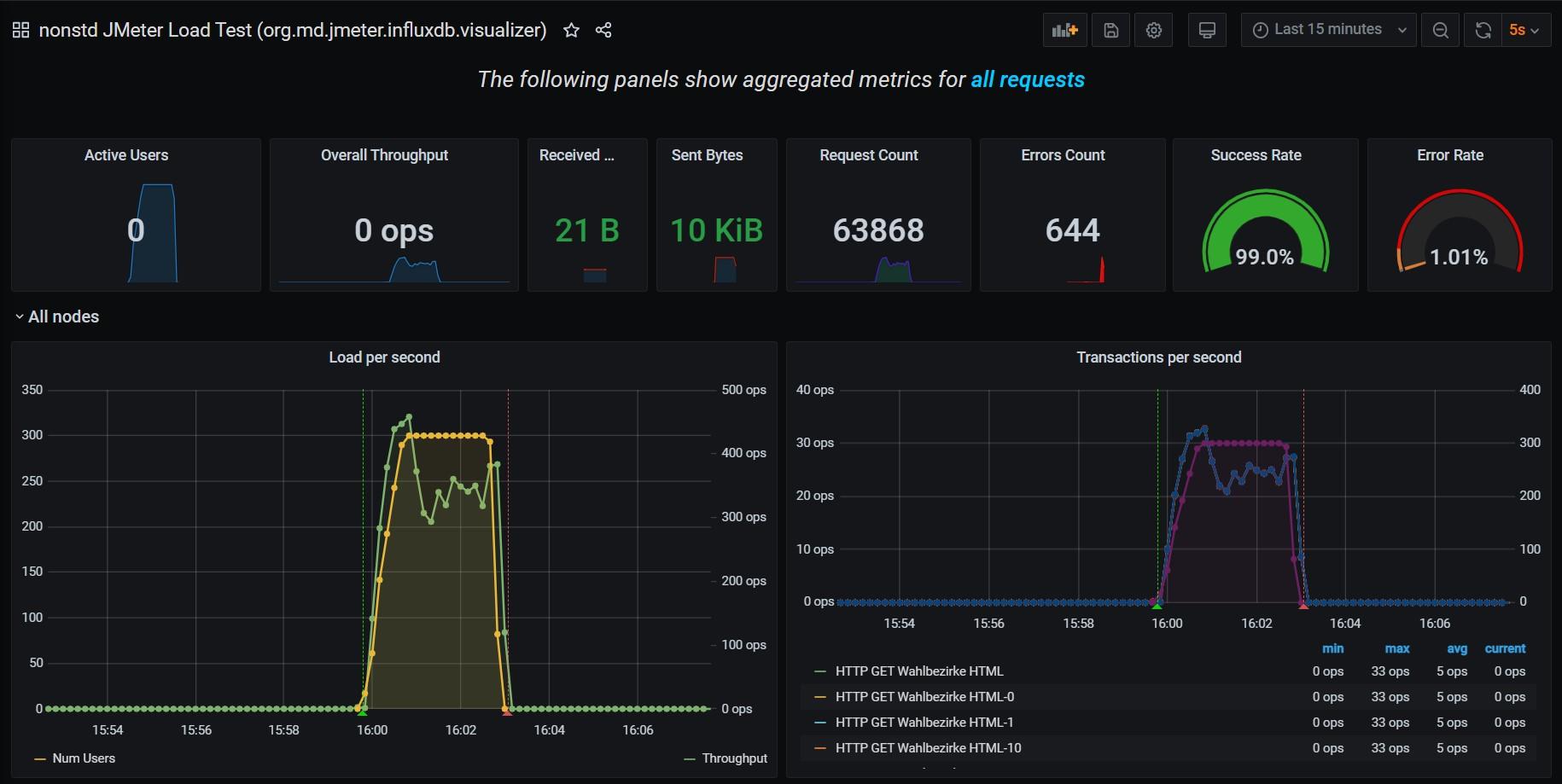Open the 5s refresh interval dropdown
The width and height of the screenshot is (1562, 784).
click(1527, 29)
